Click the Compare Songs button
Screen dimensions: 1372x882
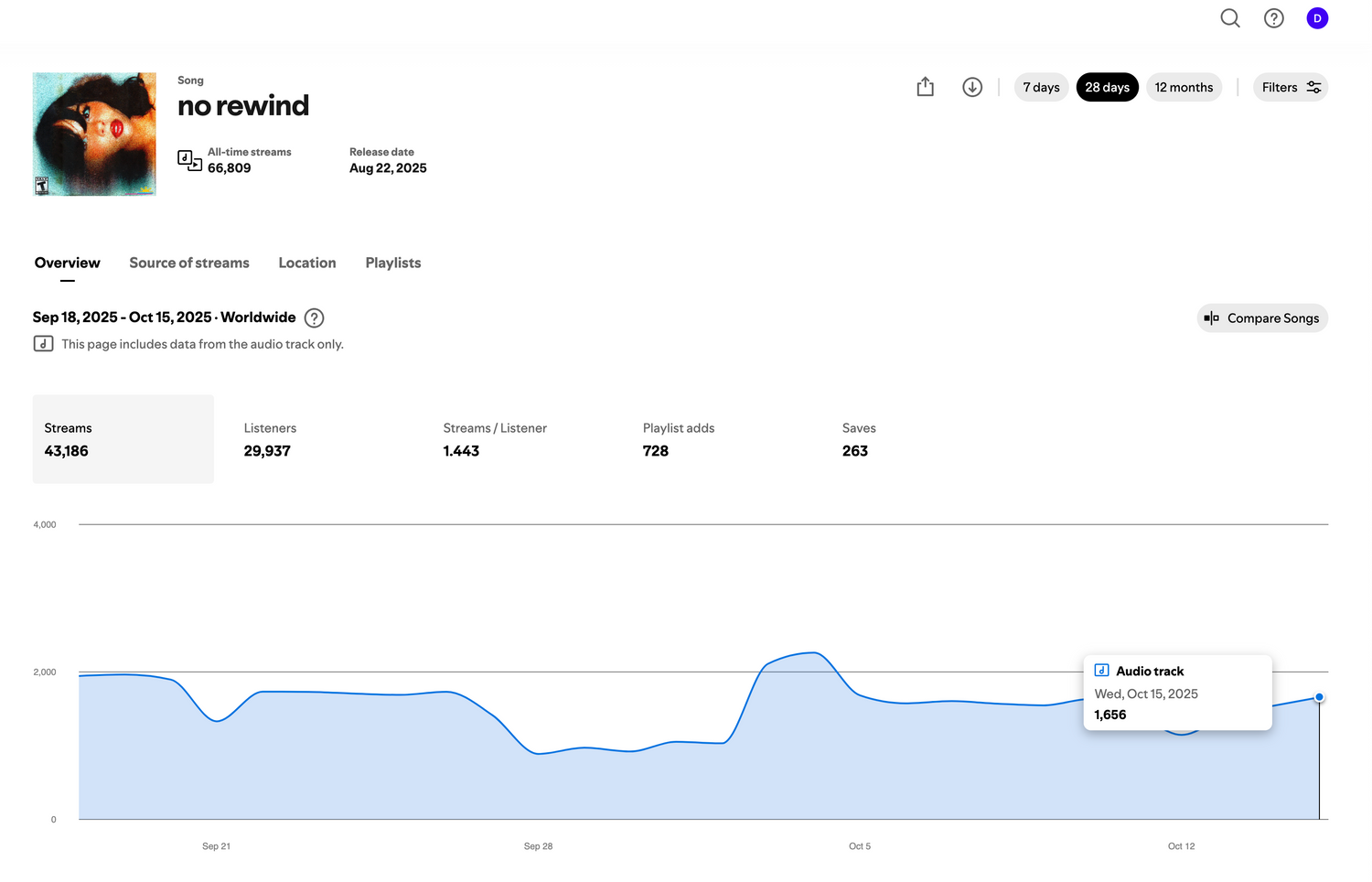tap(1261, 318)
